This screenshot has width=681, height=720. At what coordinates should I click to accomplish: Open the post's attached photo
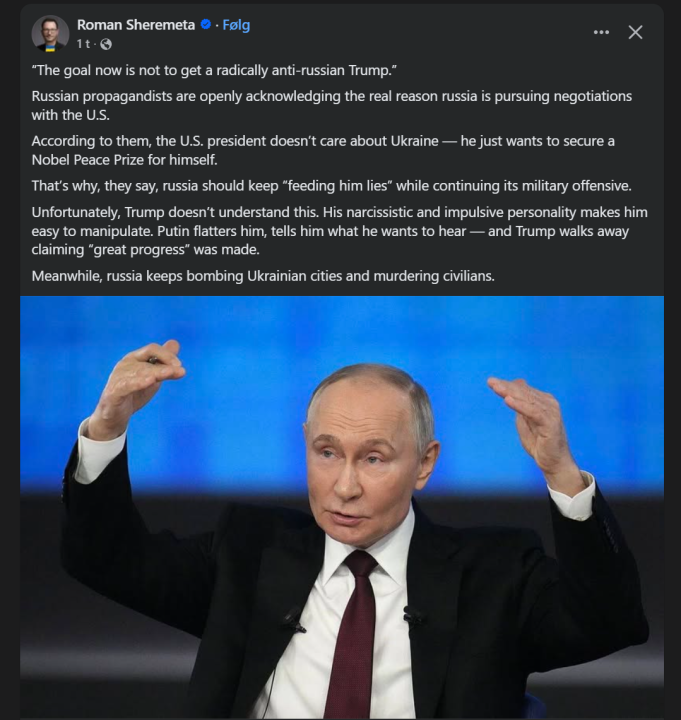point(342,500)
